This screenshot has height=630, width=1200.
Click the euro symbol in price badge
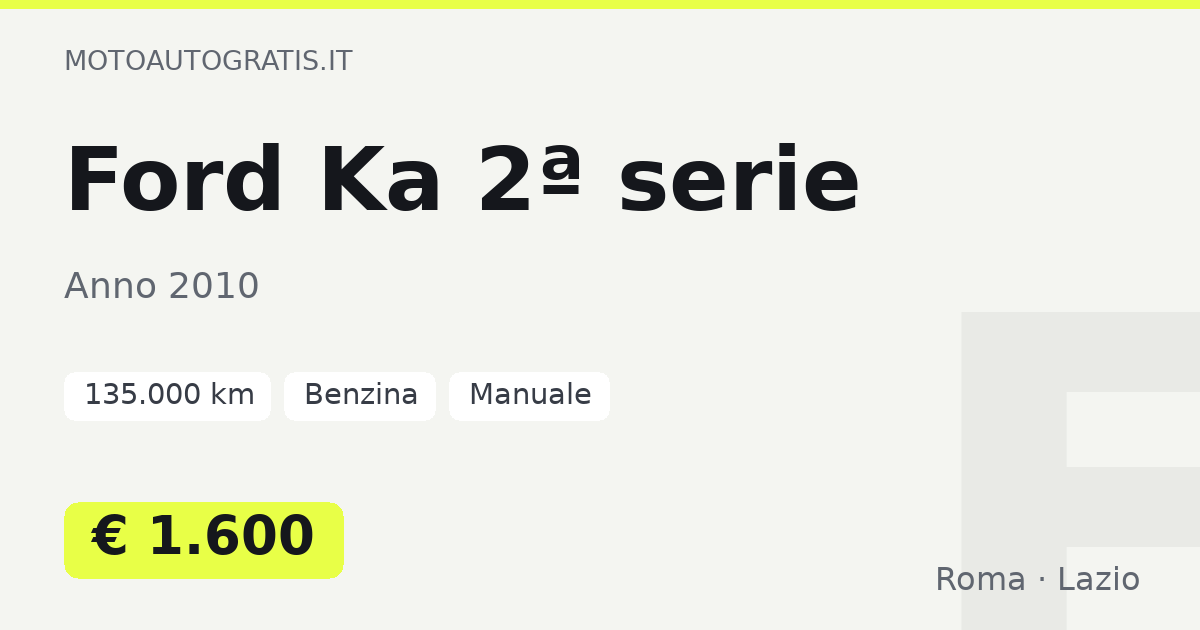pyautogui.click(x=110, y=538)
